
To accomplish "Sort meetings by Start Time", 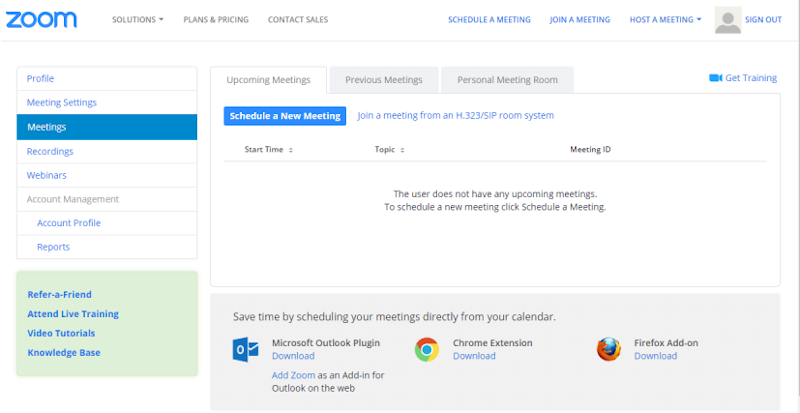I will pos(269,150).
